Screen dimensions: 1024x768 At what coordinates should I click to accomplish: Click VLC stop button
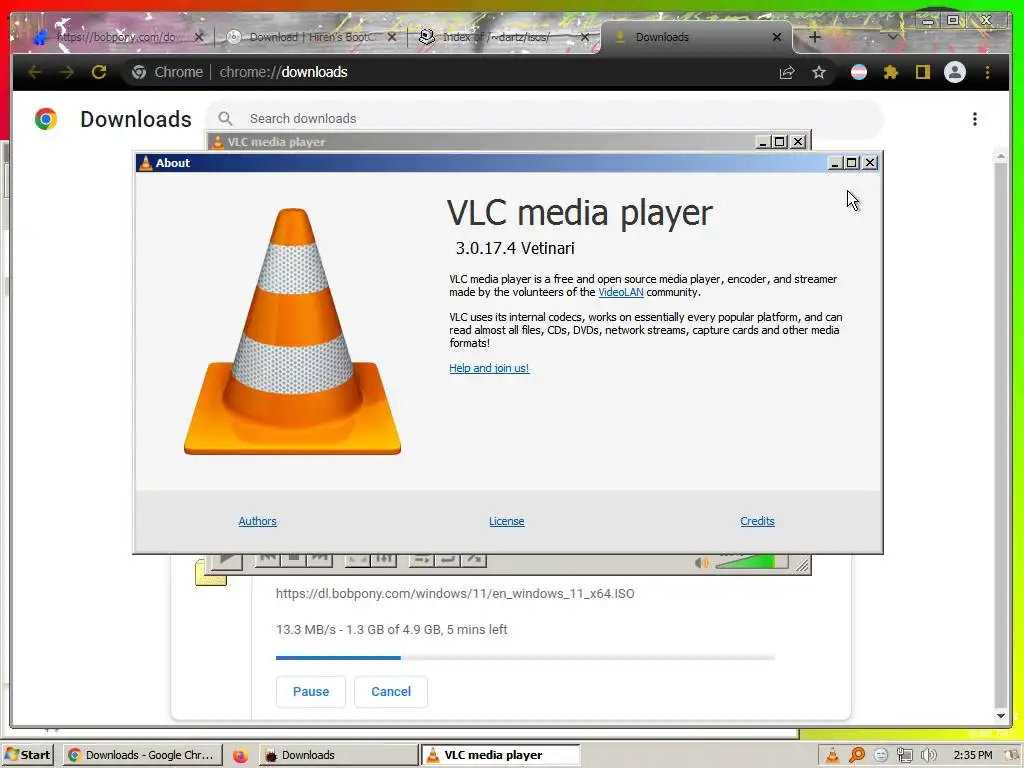(294, 559)
